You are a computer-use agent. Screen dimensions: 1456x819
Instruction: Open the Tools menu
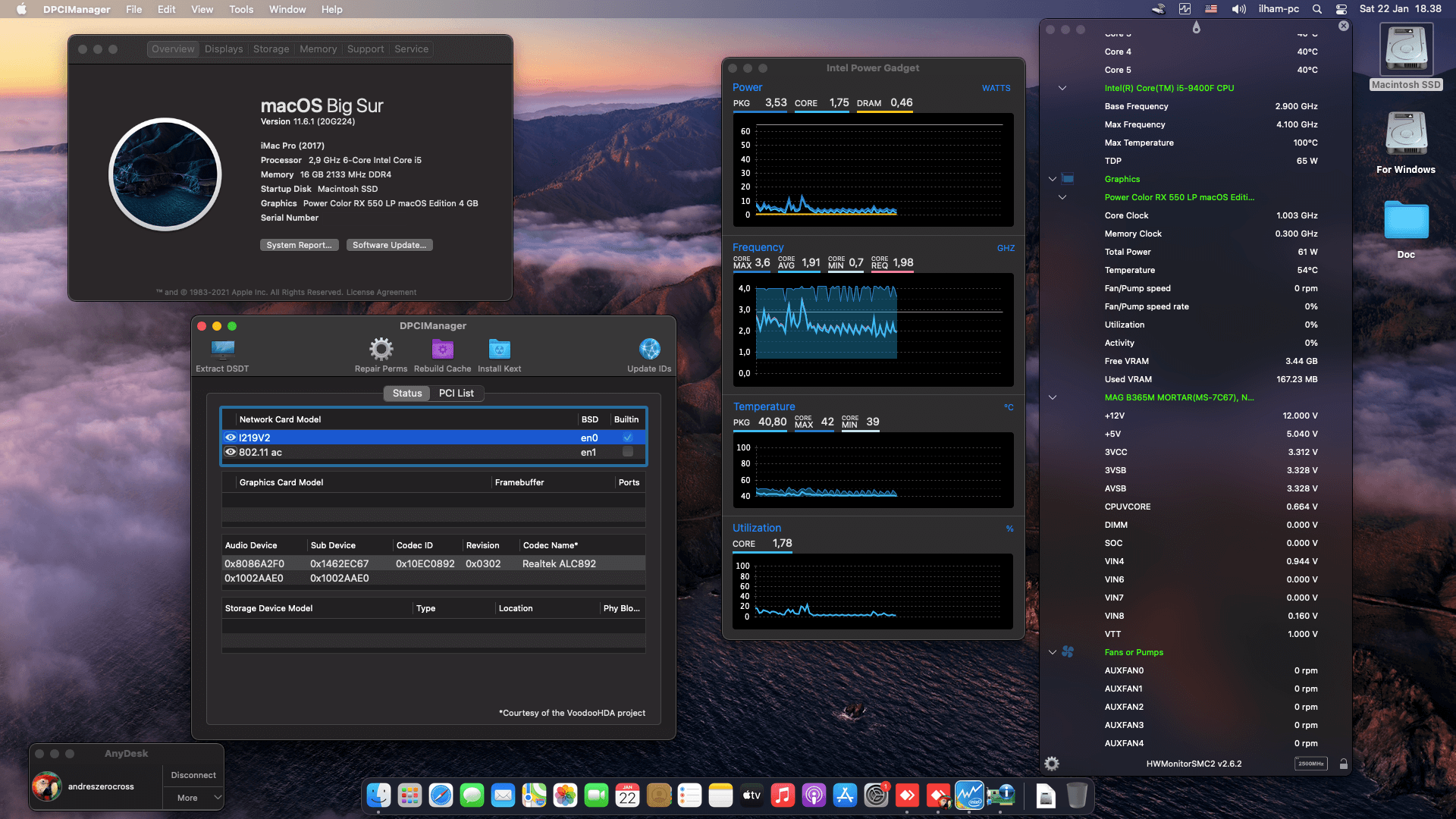point(241,9)
